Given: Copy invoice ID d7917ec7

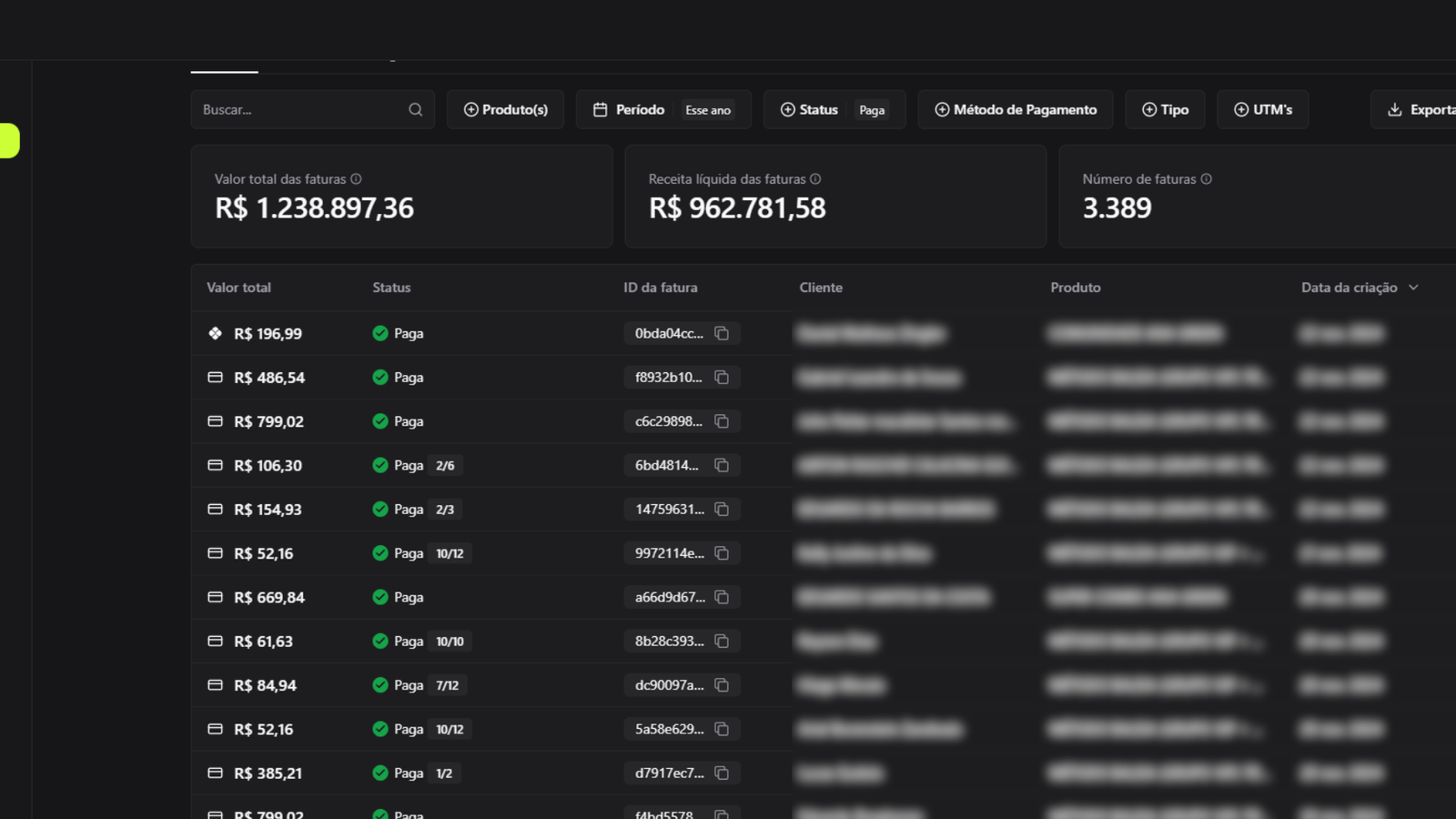Looking at the screenshot, I should coord(722,773).
